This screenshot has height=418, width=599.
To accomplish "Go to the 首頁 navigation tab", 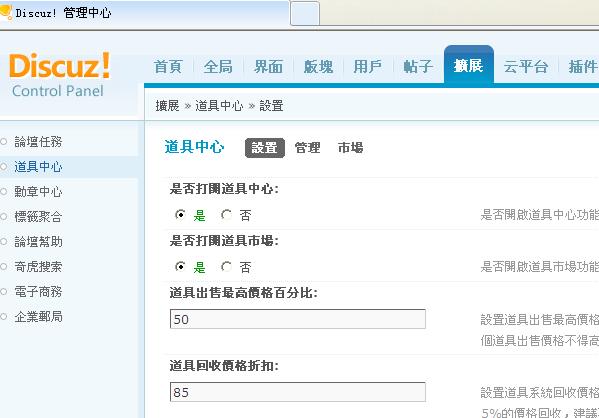I will click(x=168, y=66).
